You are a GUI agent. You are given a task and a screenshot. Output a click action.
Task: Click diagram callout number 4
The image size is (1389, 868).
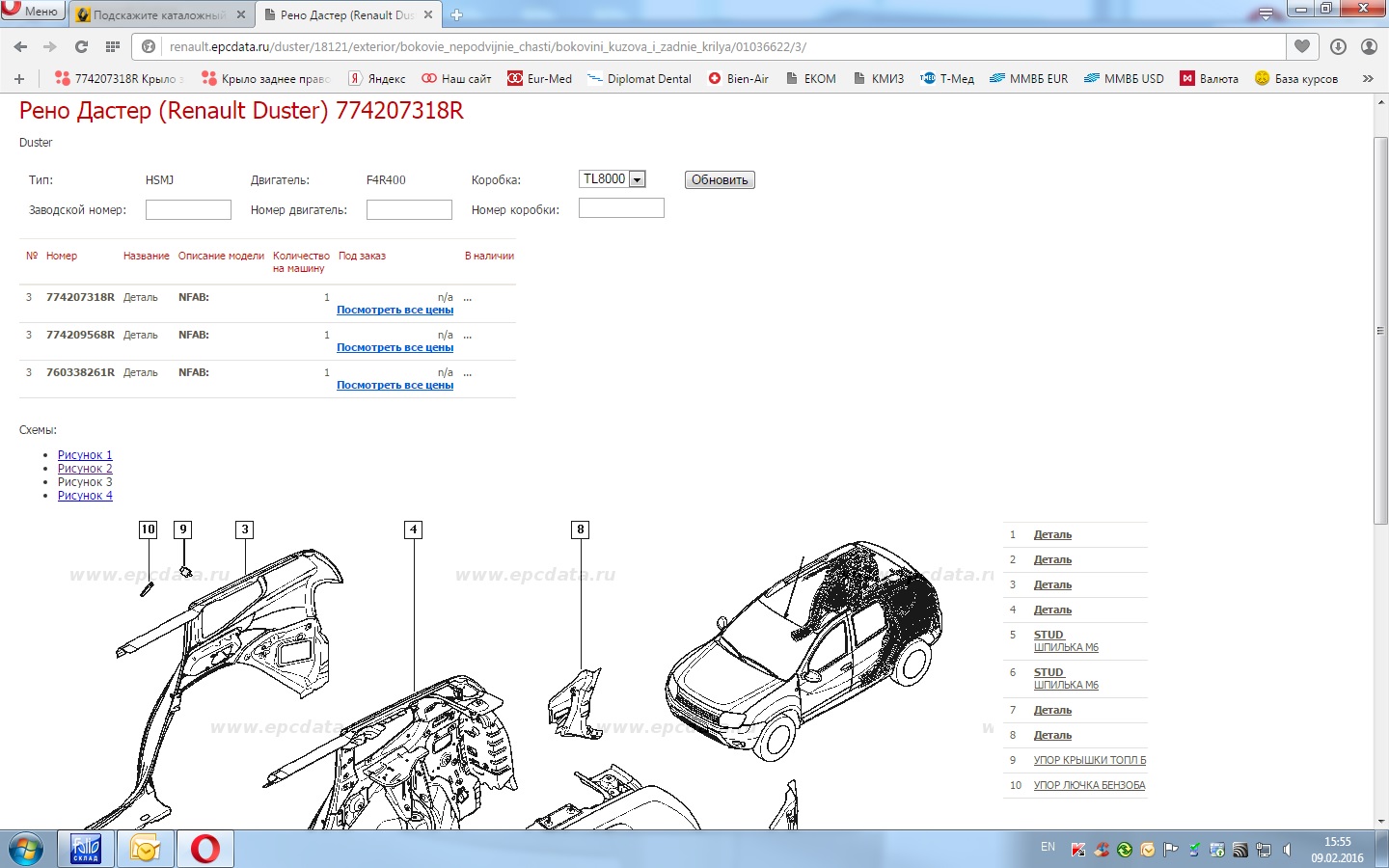(413, 529)
